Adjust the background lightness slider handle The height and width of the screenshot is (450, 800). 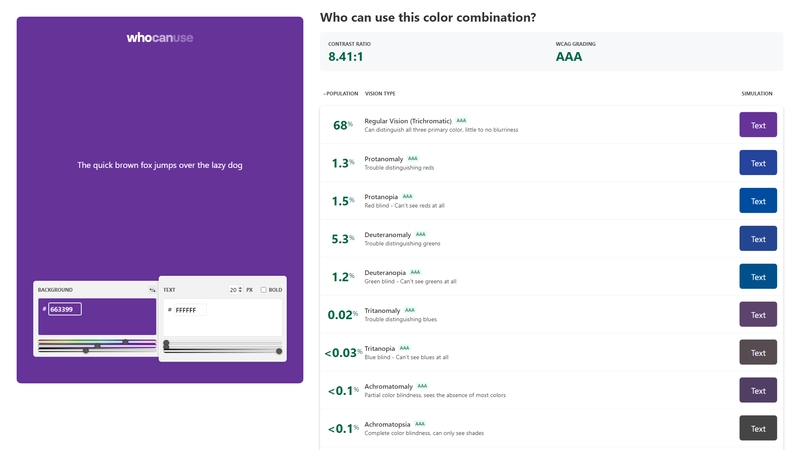tap(86, 351)
